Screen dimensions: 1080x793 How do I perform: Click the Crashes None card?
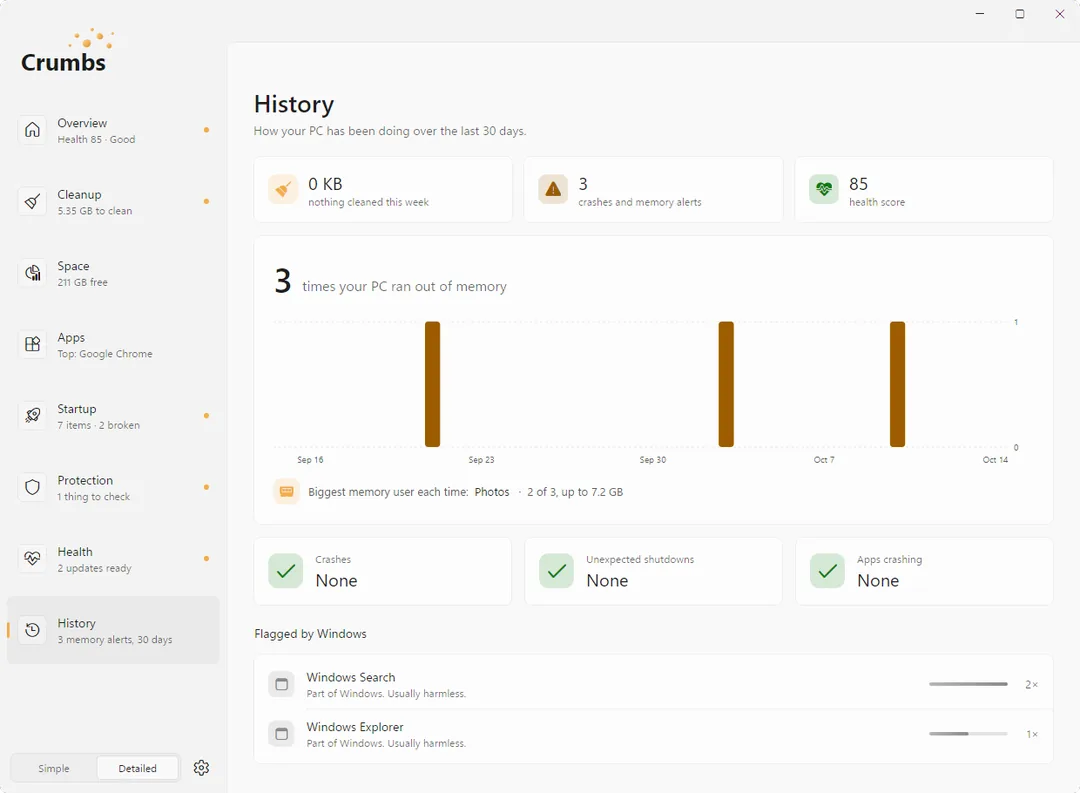click(383, 571)
